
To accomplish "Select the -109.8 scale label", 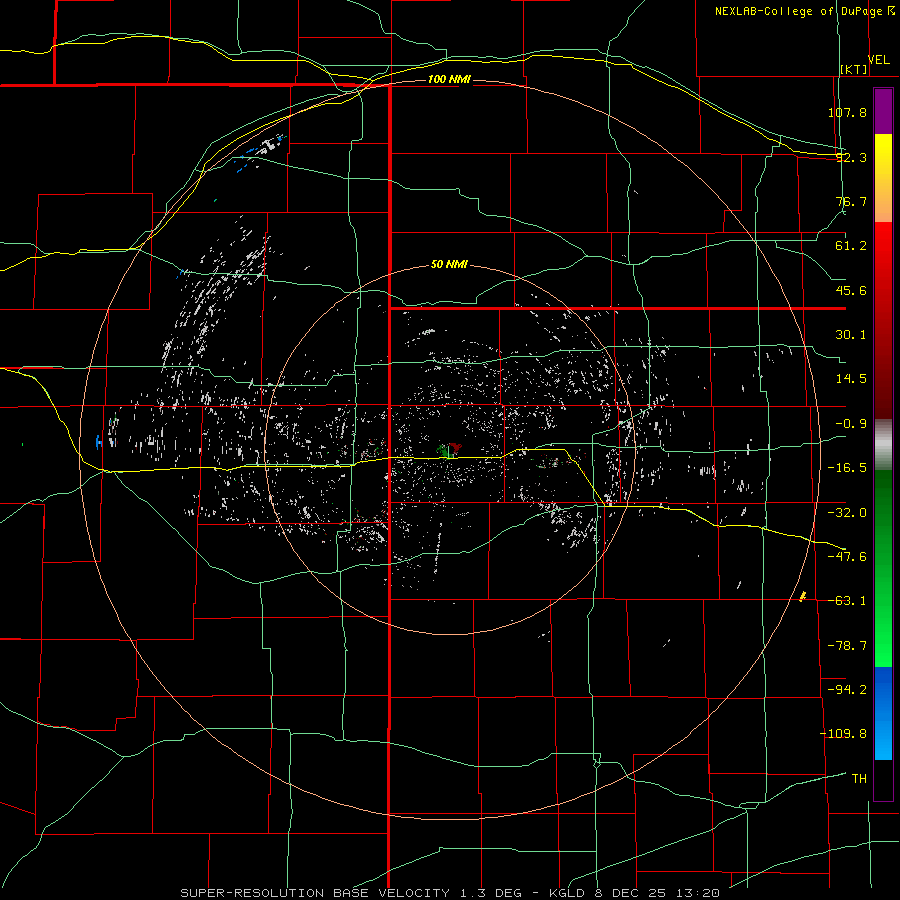I will [843, 734].
